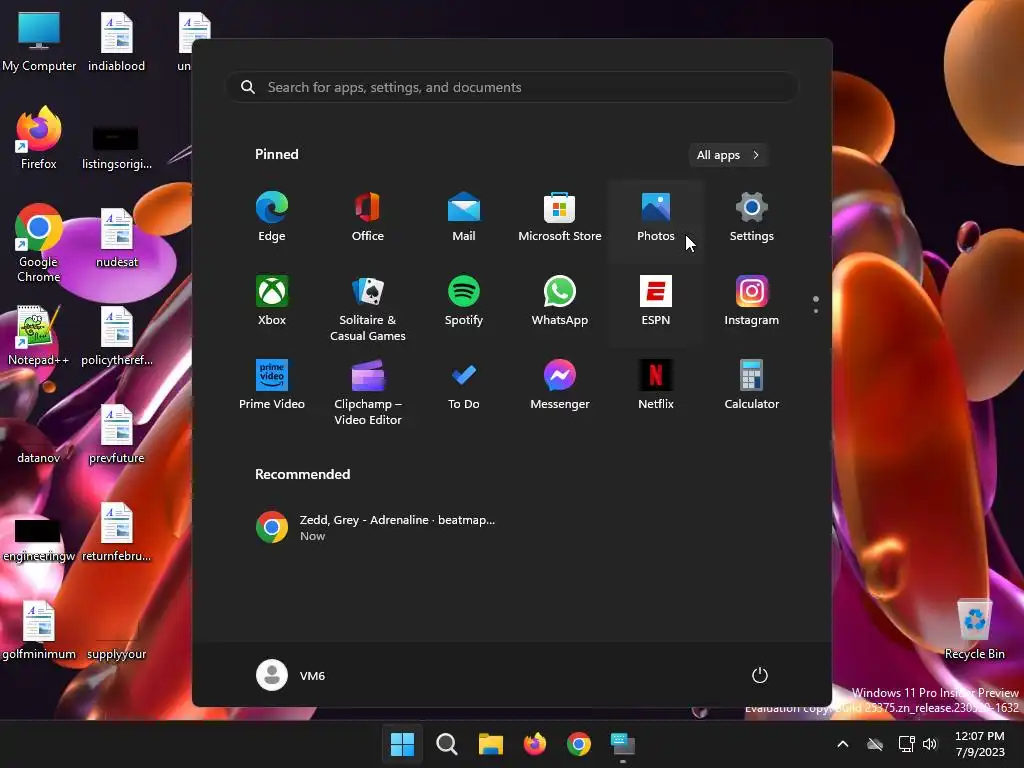Select the Firefox desktop shortcut
The height and width of the screenshot is (768, 1024).
[x=39, y=138]
